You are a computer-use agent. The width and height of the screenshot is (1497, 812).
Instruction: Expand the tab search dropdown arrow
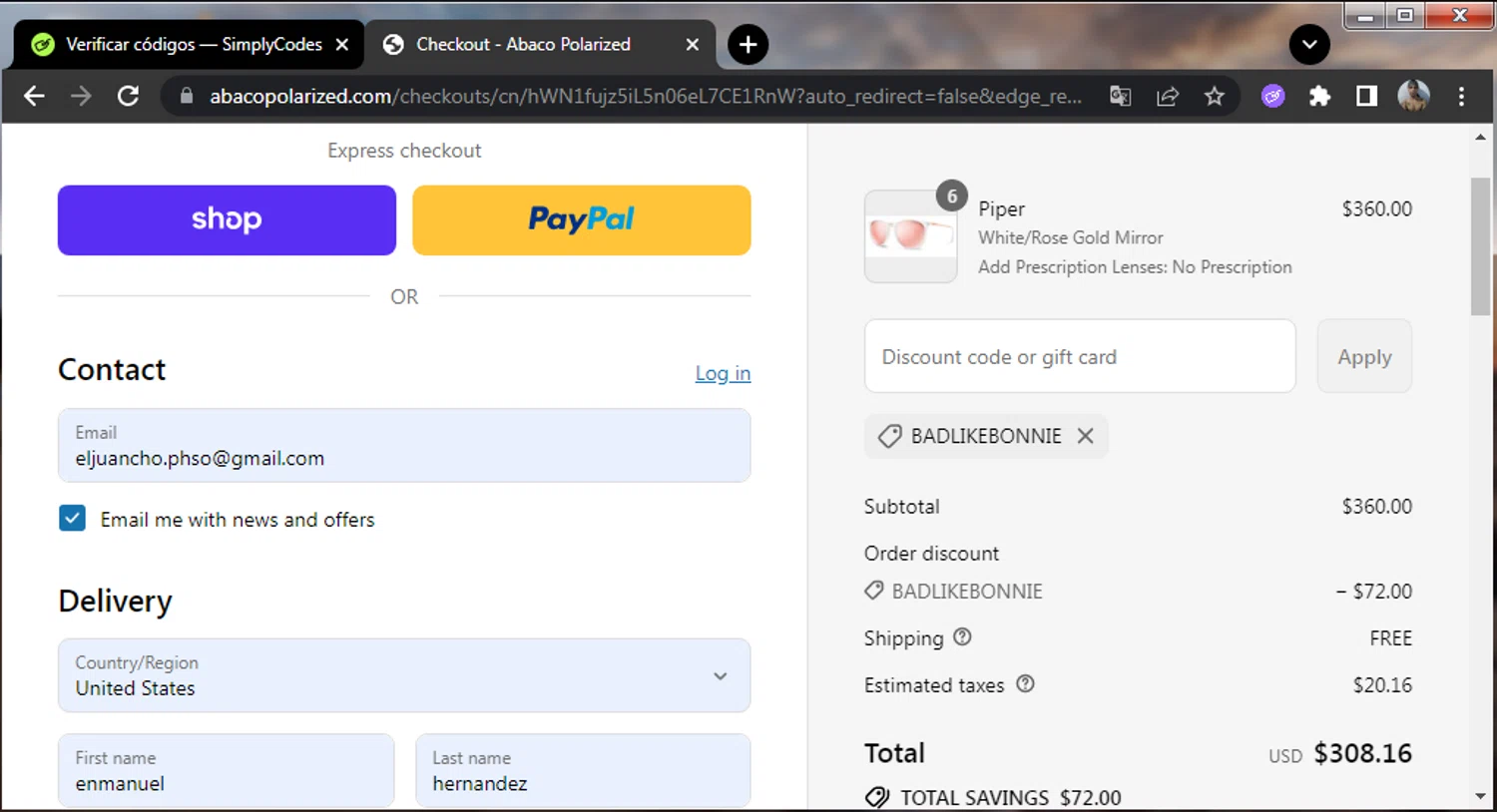pyautogui.click(x=1309, y=45)
